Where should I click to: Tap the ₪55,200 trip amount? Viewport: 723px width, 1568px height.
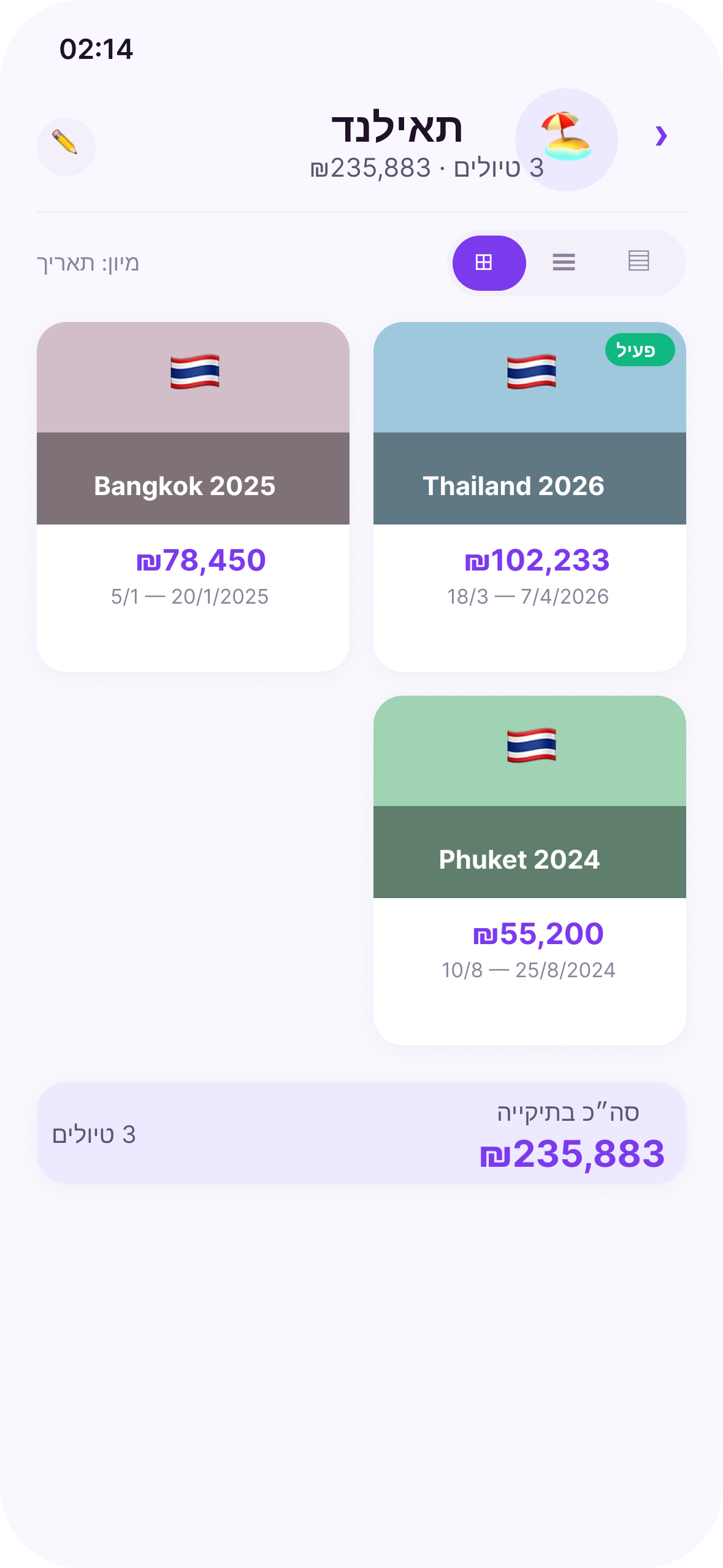coord(538,934)
